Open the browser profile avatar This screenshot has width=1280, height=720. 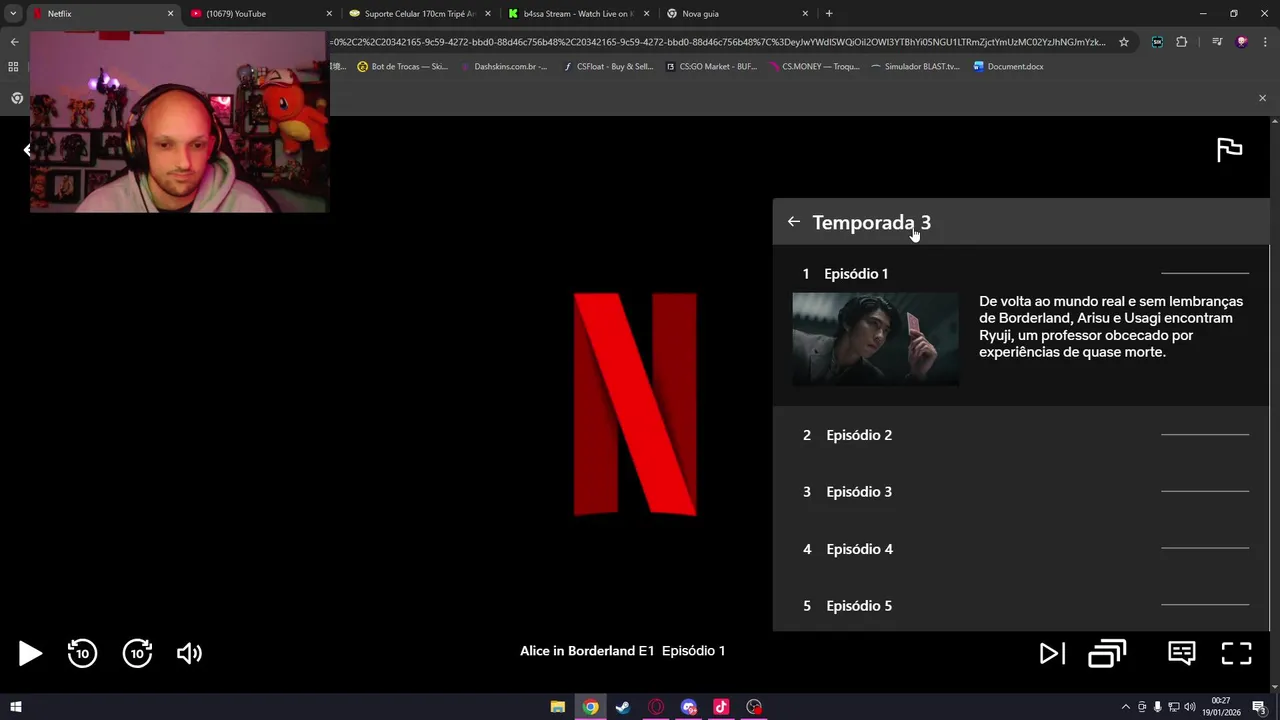click(x=1242, y=42)
